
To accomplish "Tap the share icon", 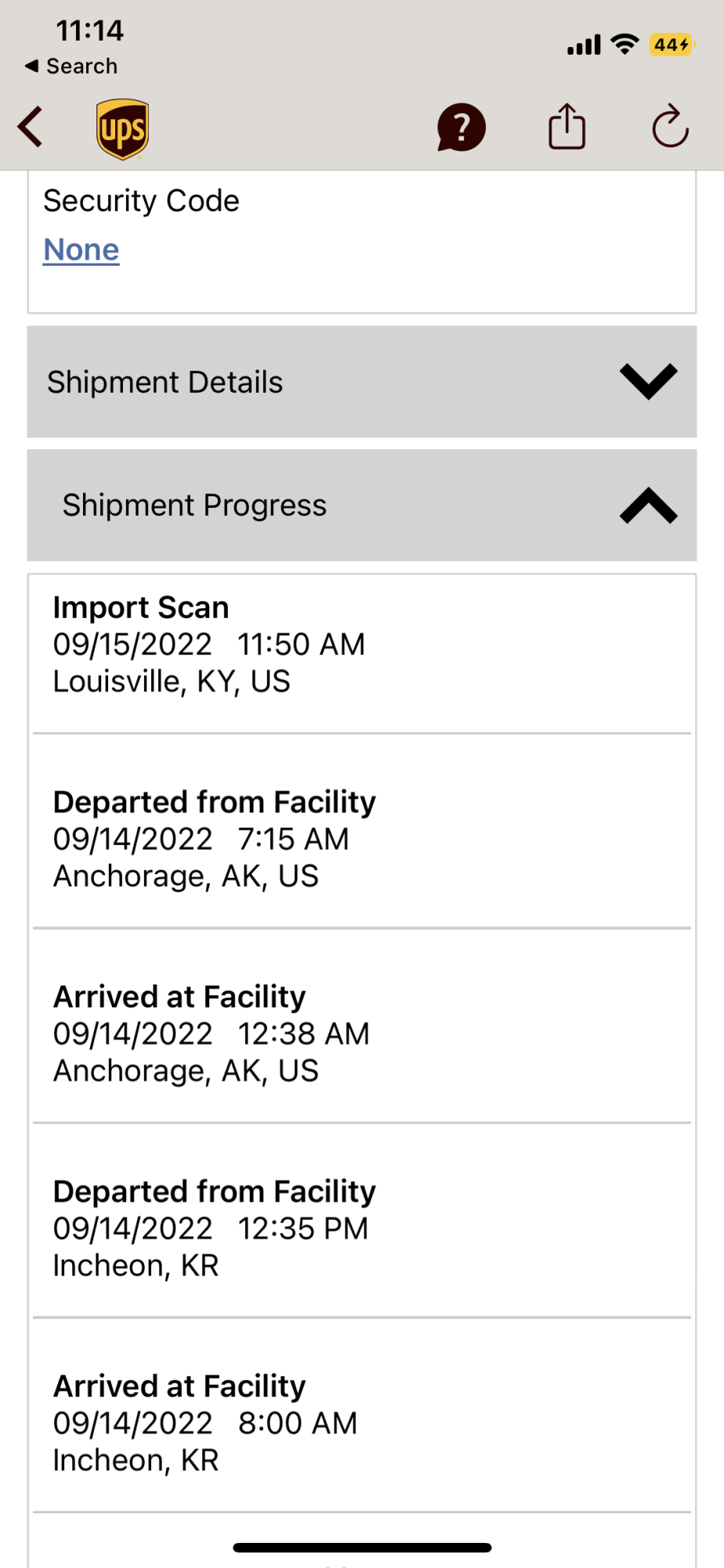I will pos(567,126).
